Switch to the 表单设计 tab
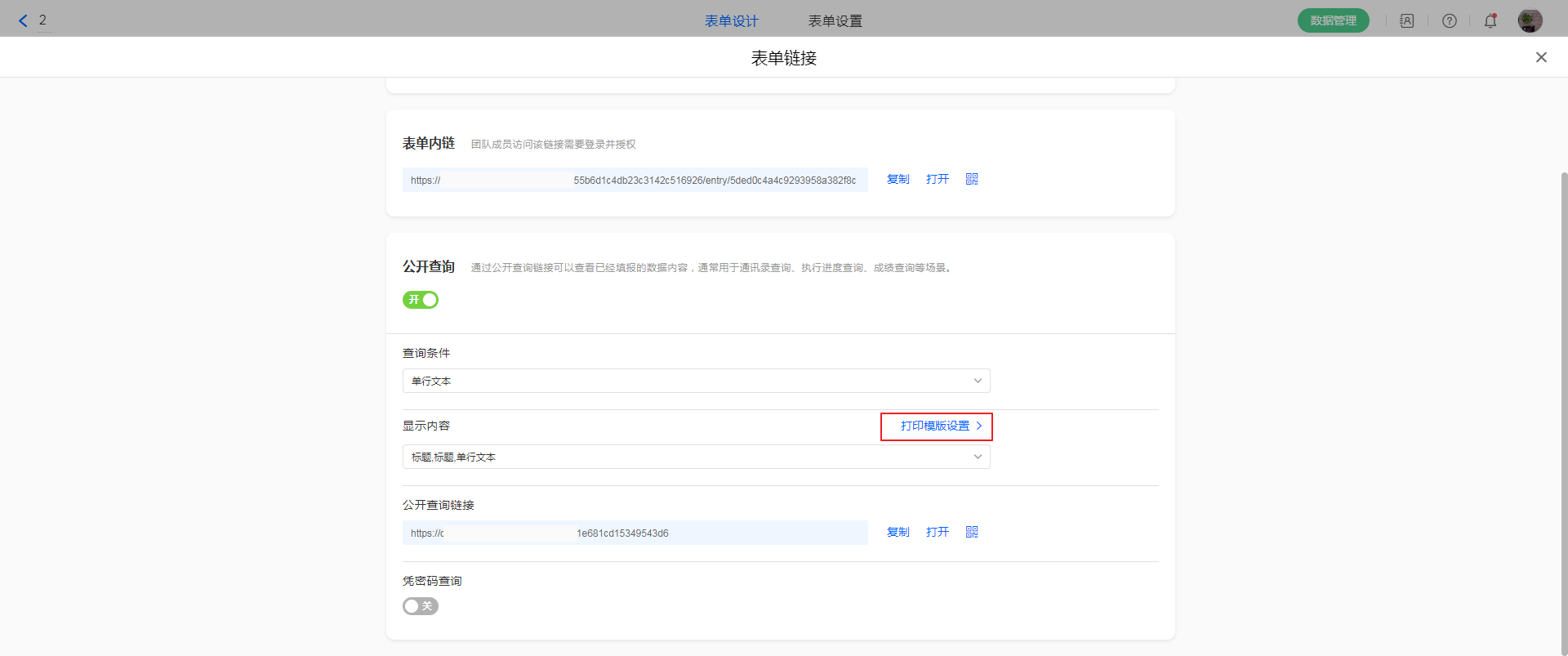The image size is (1568, 656). point(731,21)
